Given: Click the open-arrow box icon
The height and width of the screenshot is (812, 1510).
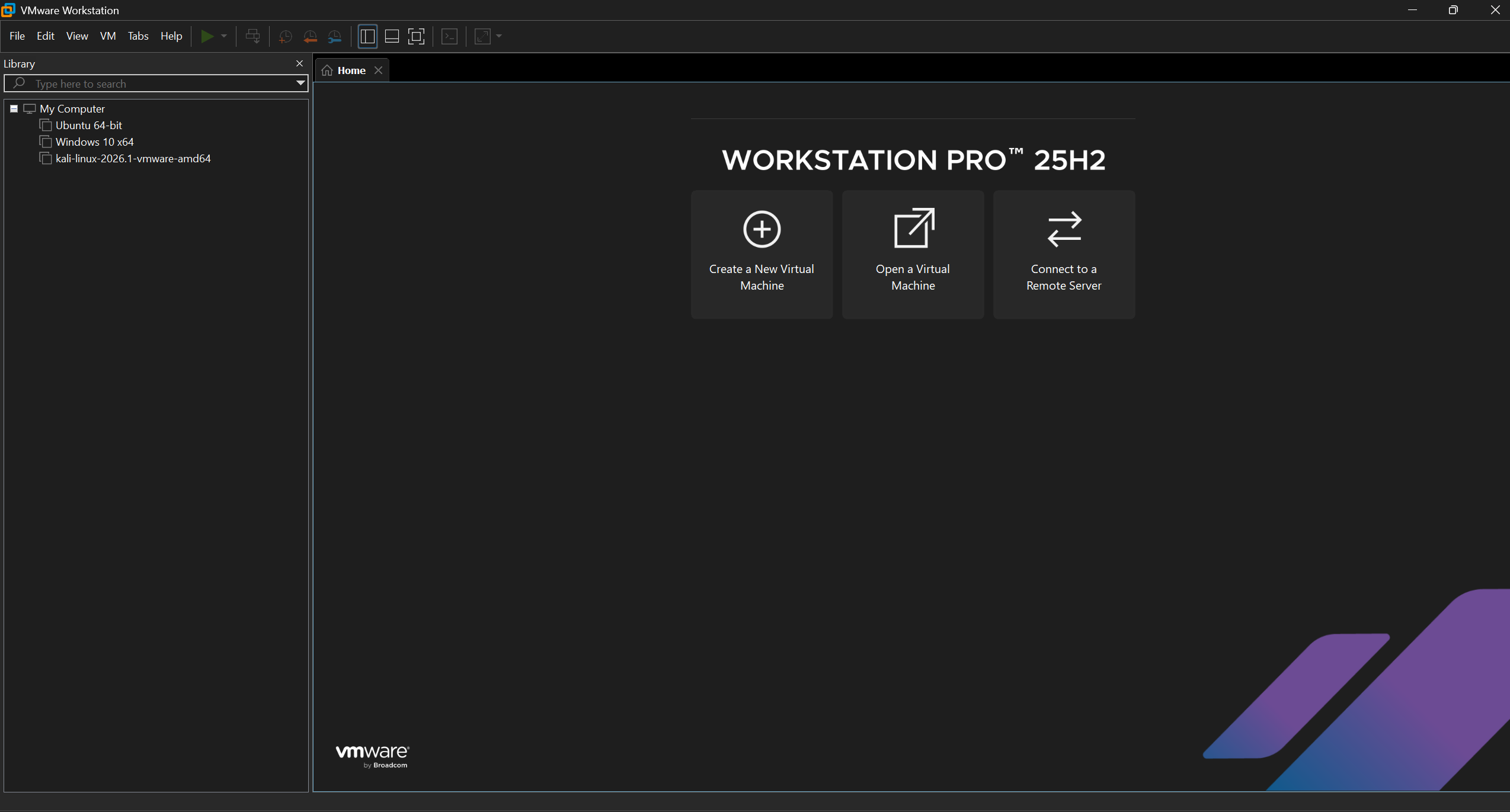Looking at the screenshot, I should 913,227.
